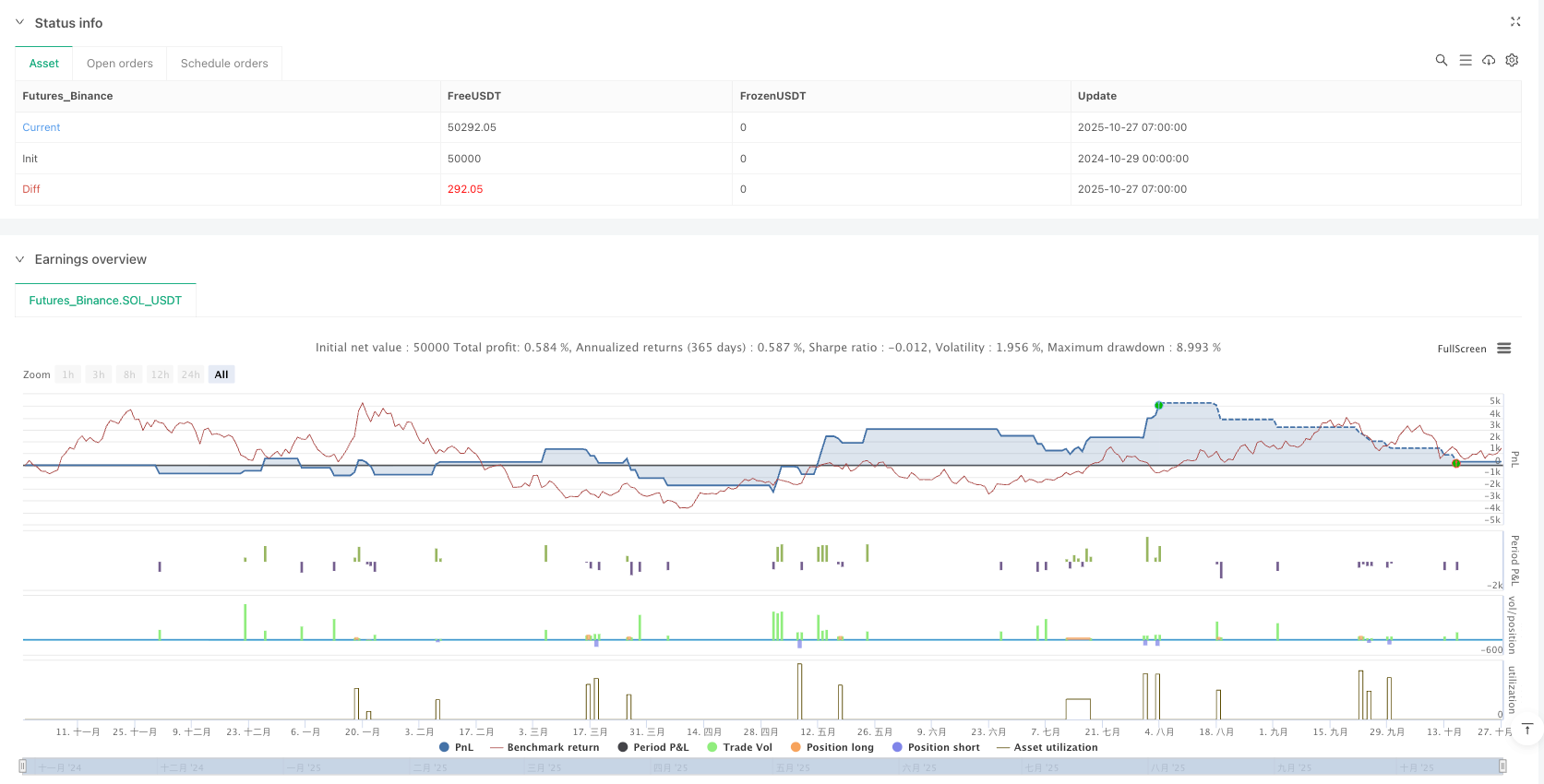Set zoom range to 24h

[x=191, y=374]
